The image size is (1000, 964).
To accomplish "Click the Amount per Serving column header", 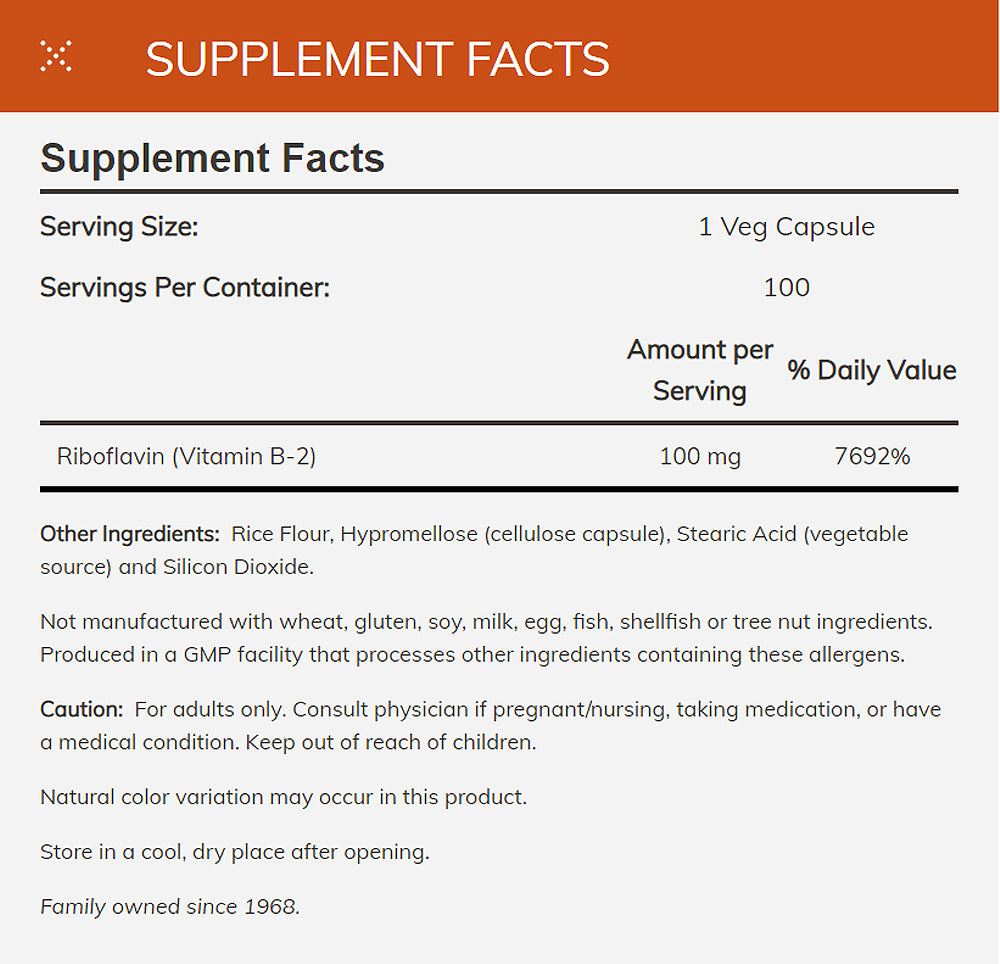I will pyautogui.click(x=700, y=370).
